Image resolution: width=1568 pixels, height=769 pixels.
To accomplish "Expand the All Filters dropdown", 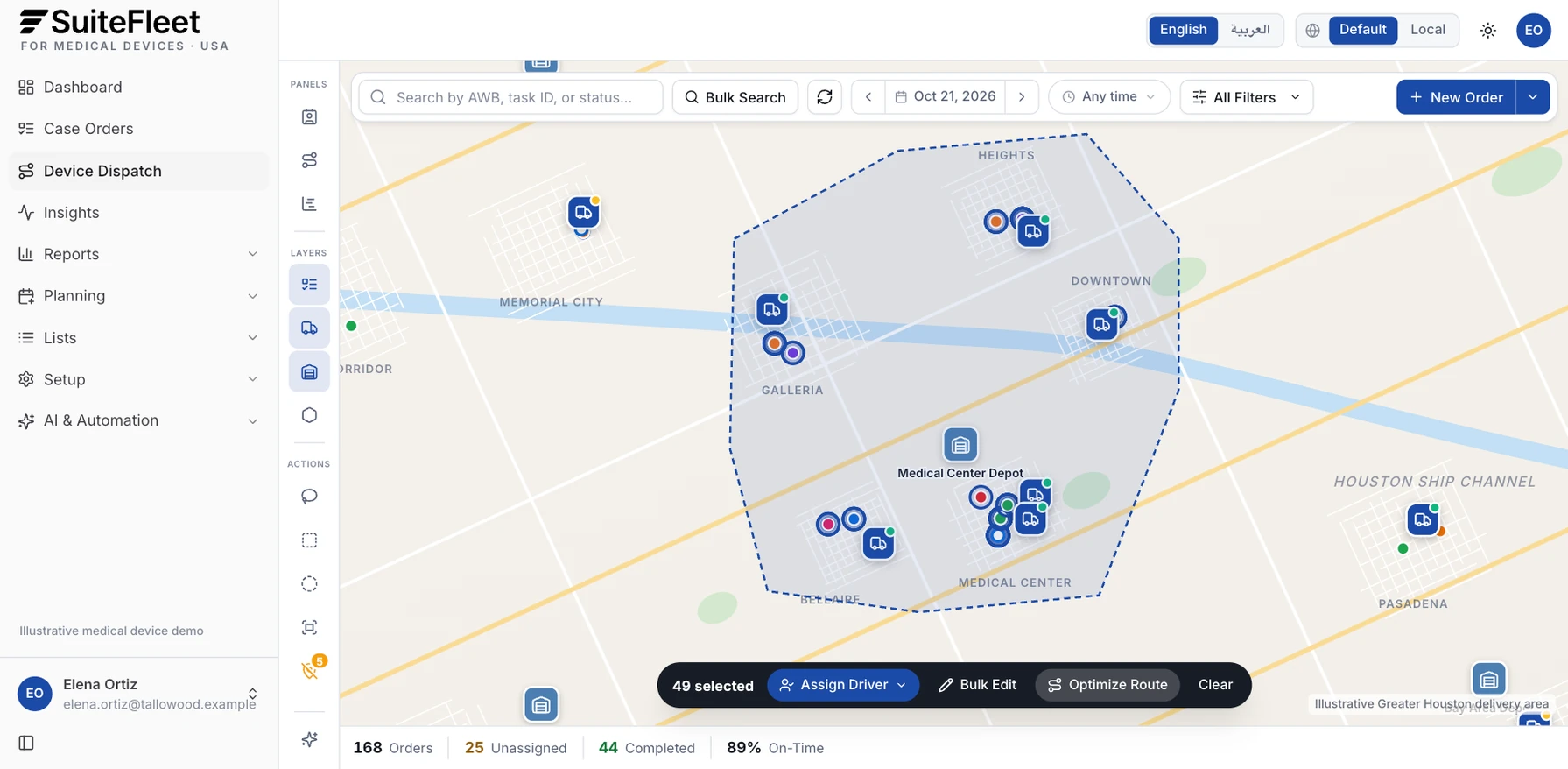I will (x=1247, y=97).
